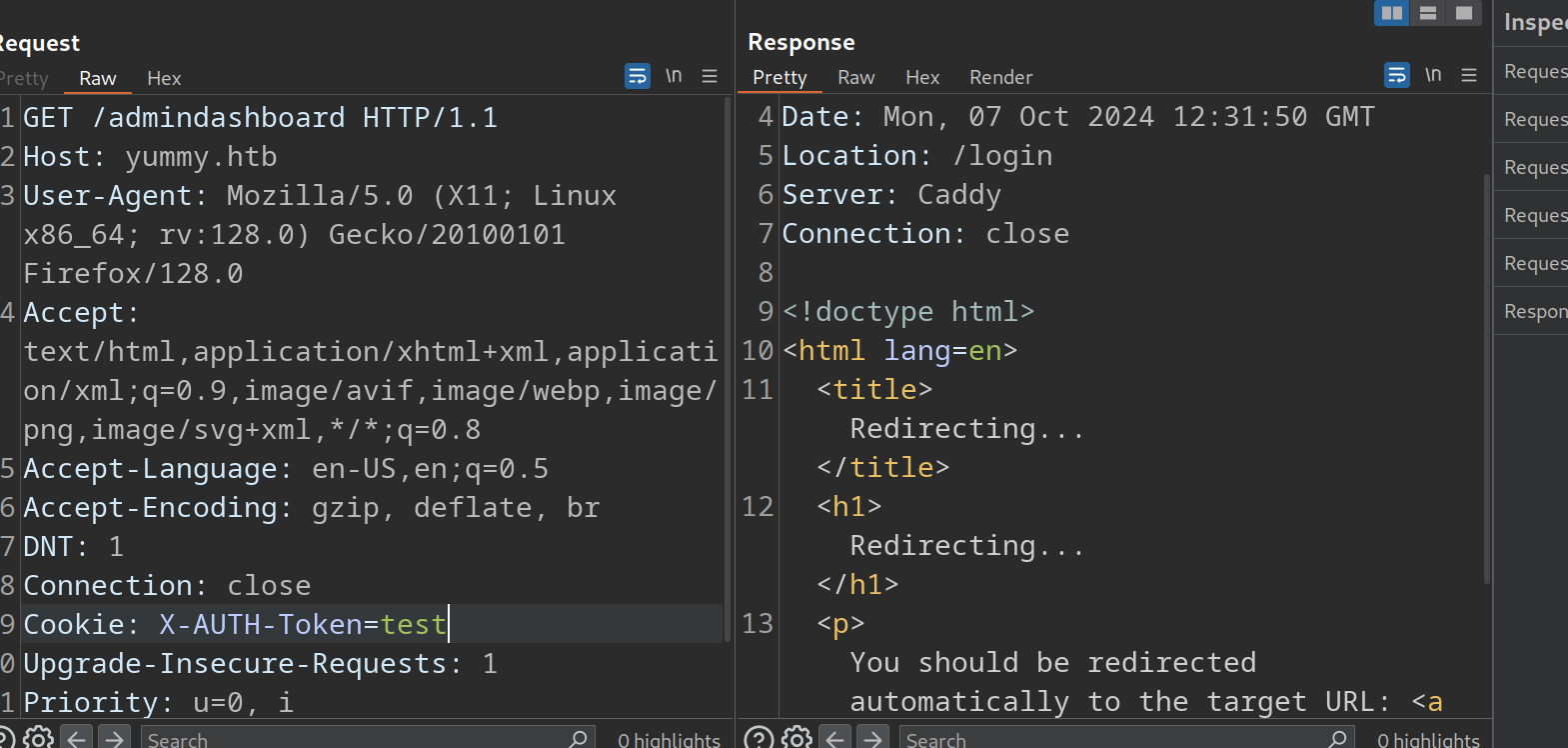Go to next match in Request search
1568x748 pixels.
coord(115,738)
